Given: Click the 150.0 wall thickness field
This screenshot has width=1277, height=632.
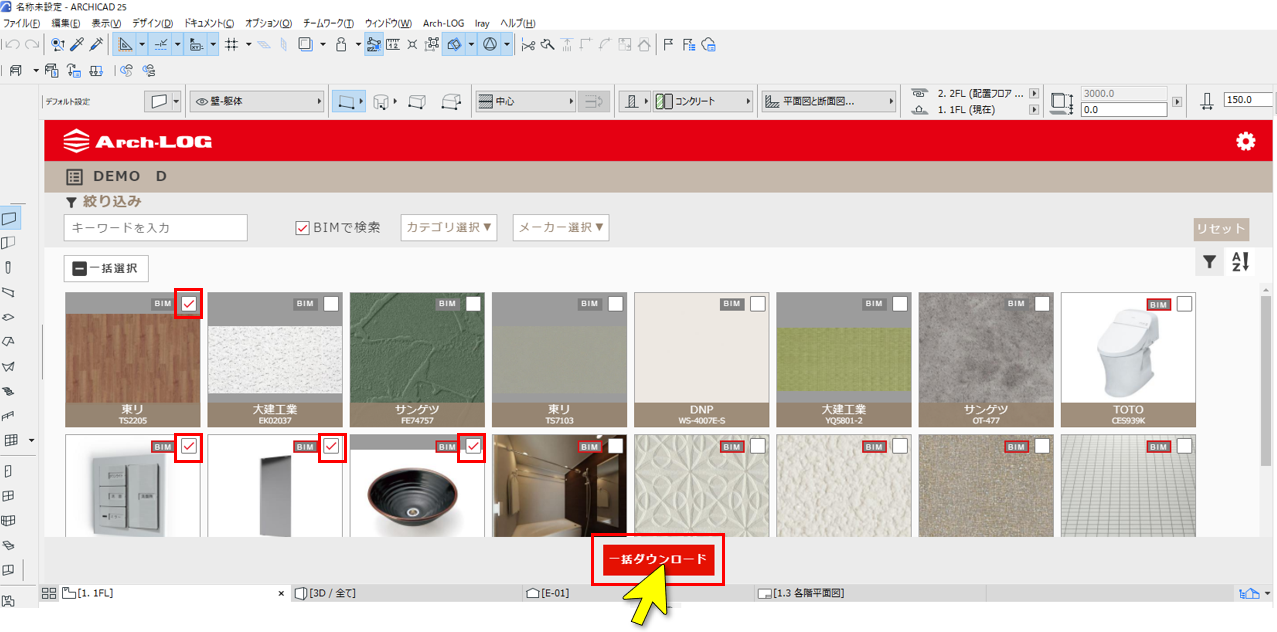Looking at the screenshot, I should (1248, 100).
